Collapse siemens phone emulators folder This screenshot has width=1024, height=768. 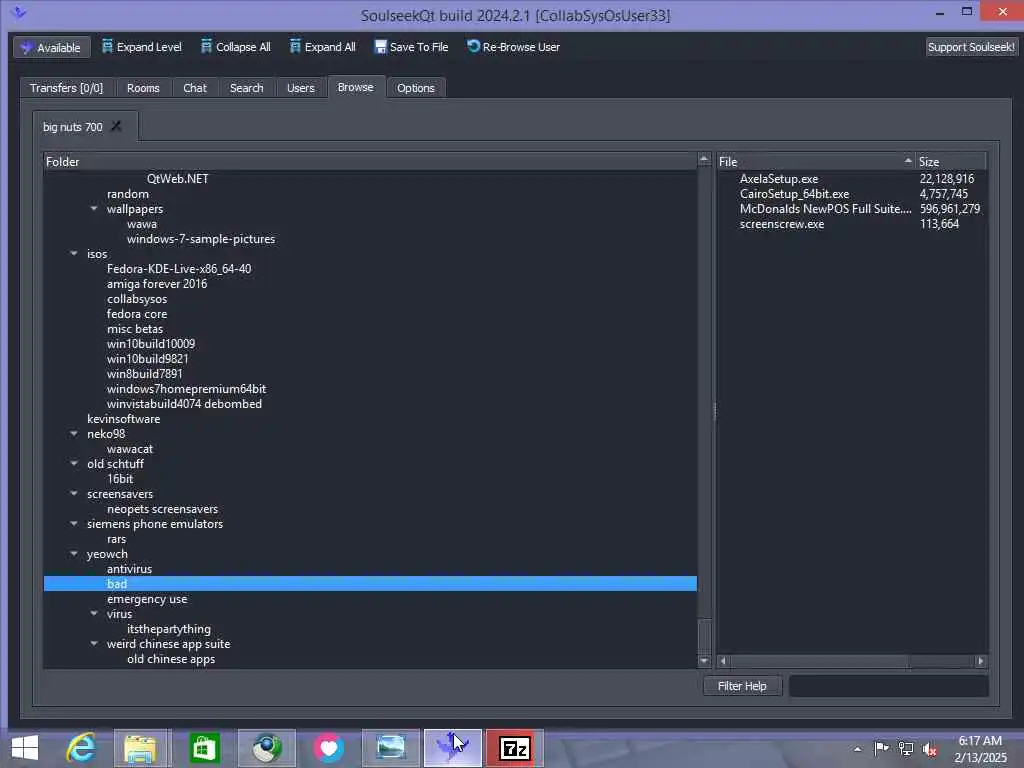pyautogui.click(x=74, y=524)
